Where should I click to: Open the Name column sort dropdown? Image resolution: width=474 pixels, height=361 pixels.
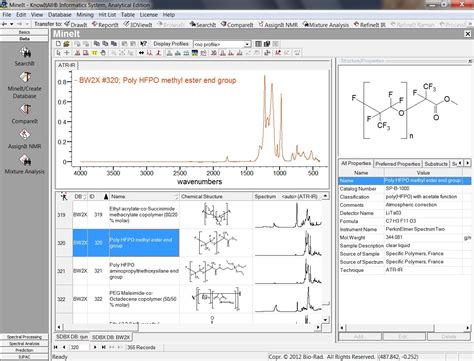(176, 196)
